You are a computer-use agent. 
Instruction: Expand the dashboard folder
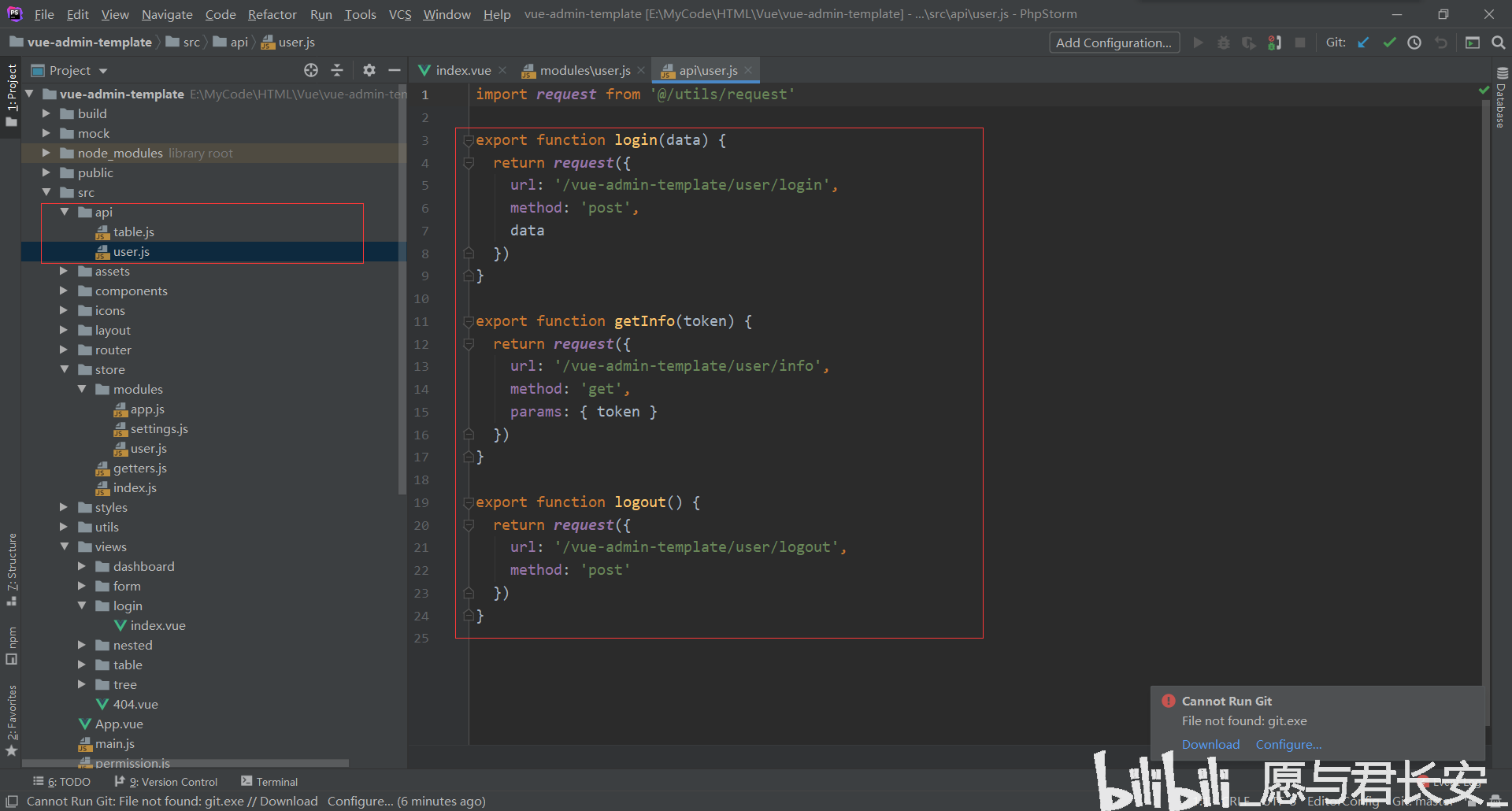82,566
